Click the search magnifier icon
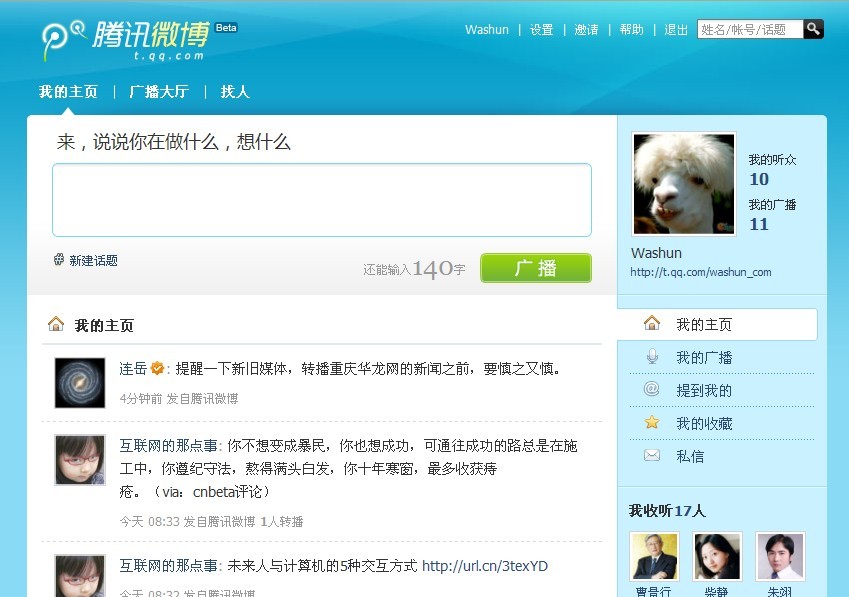 (813, 29)
